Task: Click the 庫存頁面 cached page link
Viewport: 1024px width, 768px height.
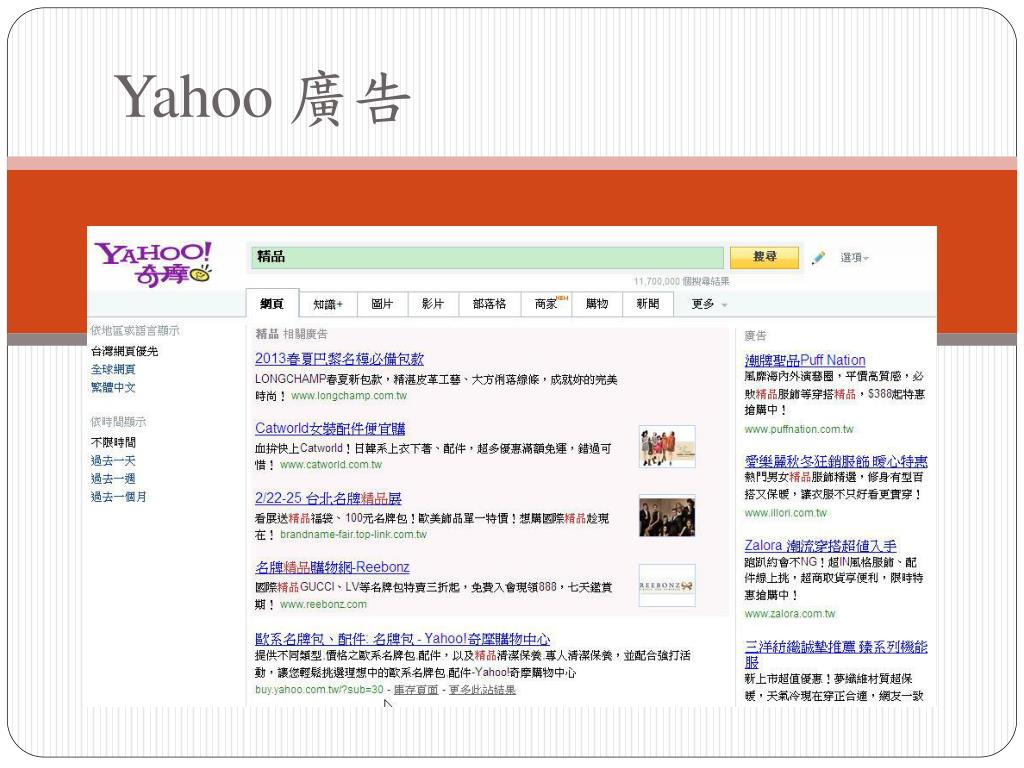Action: [x=415, y=690]
